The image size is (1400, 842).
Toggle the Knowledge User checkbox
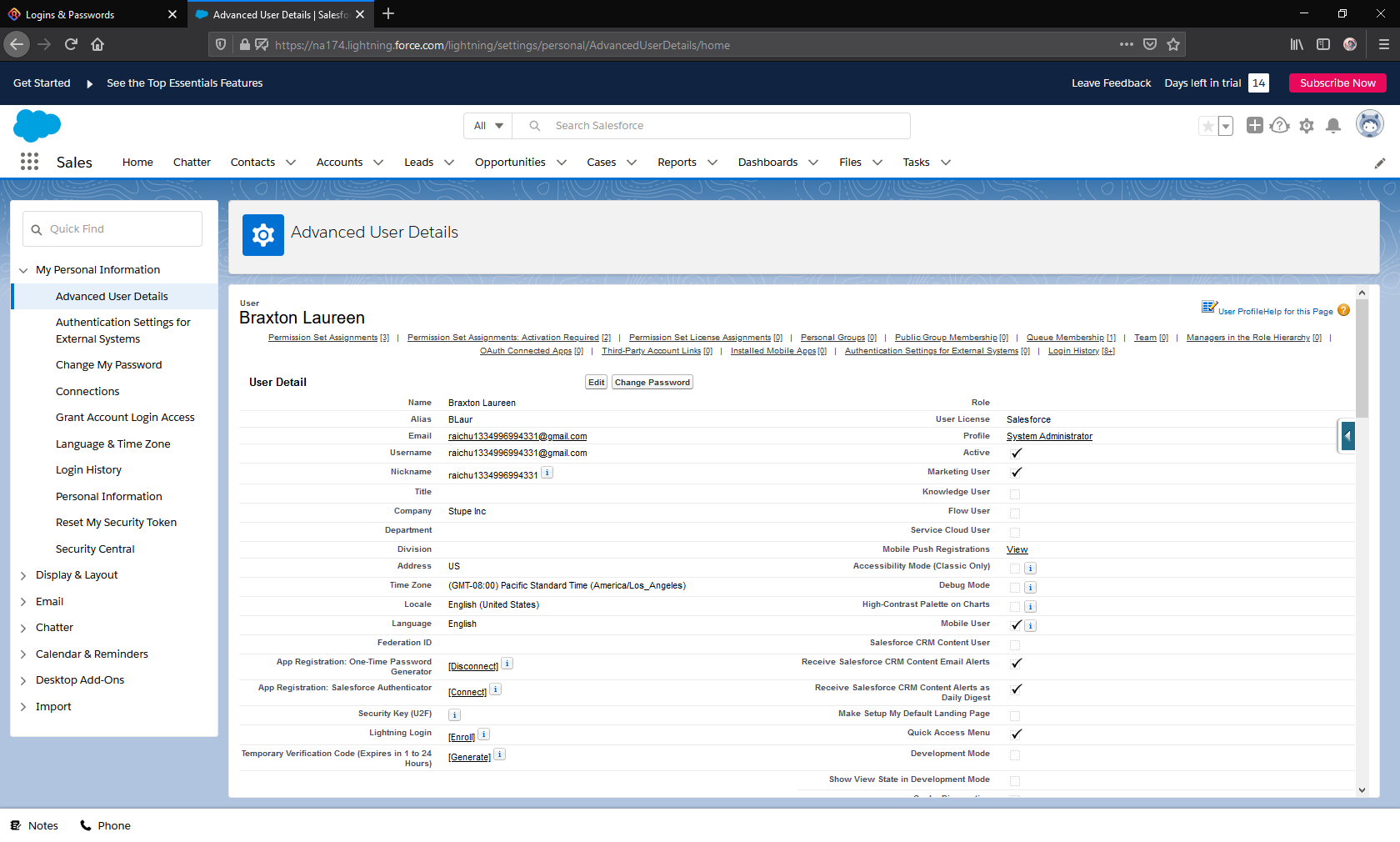(x=1015, y=494)
